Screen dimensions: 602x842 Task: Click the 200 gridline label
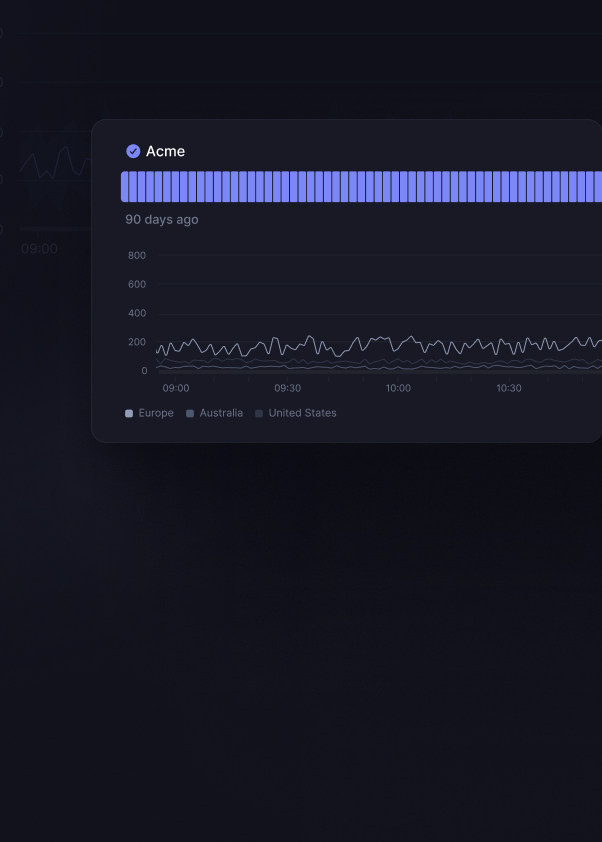click(137, 342)
